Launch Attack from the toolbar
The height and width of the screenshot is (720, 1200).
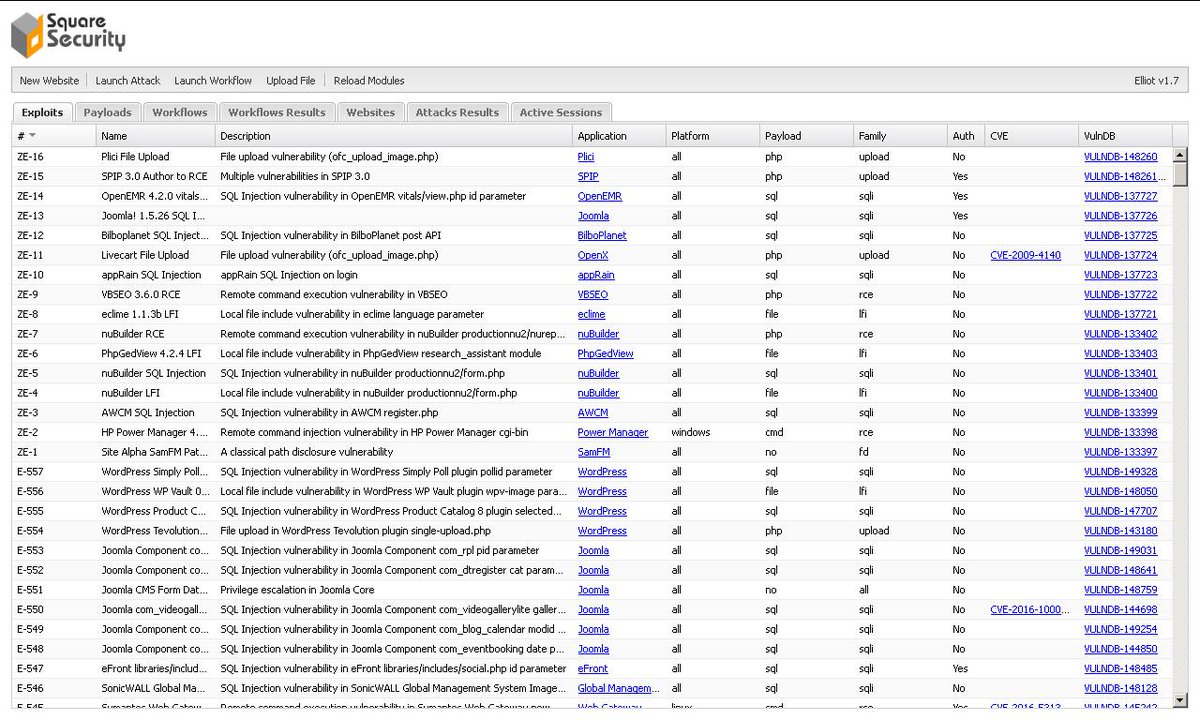128,80
